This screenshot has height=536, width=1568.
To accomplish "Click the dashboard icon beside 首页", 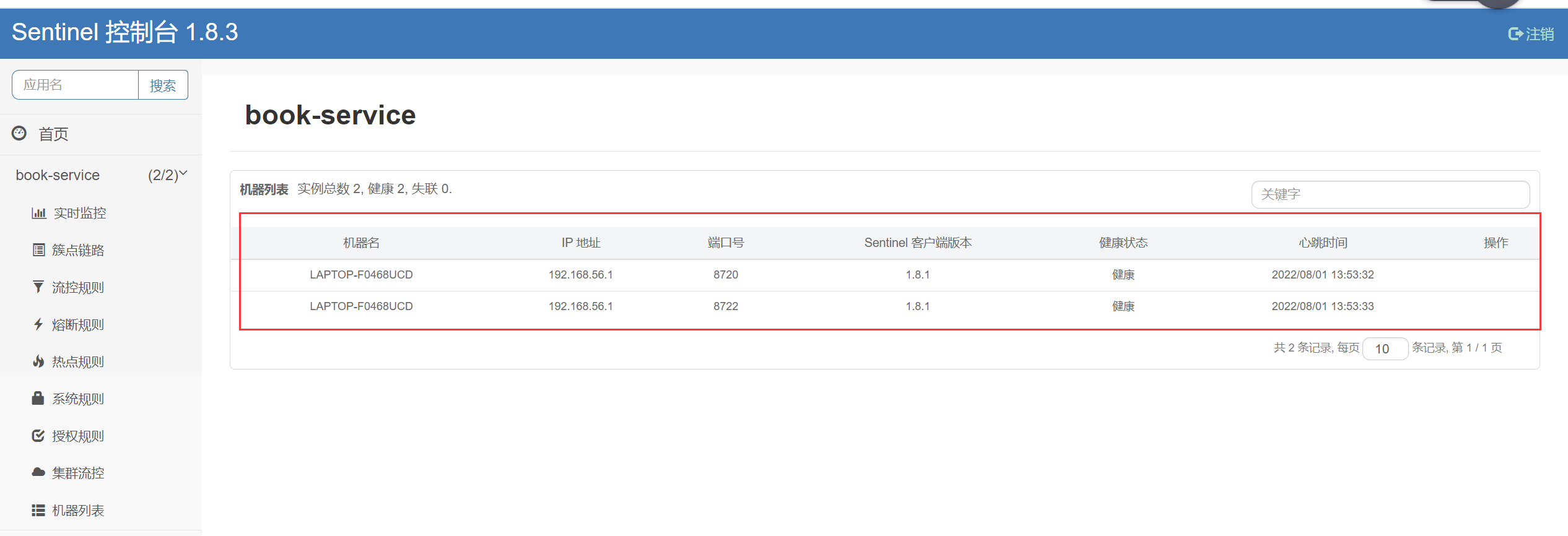I will tap(20, 133).
